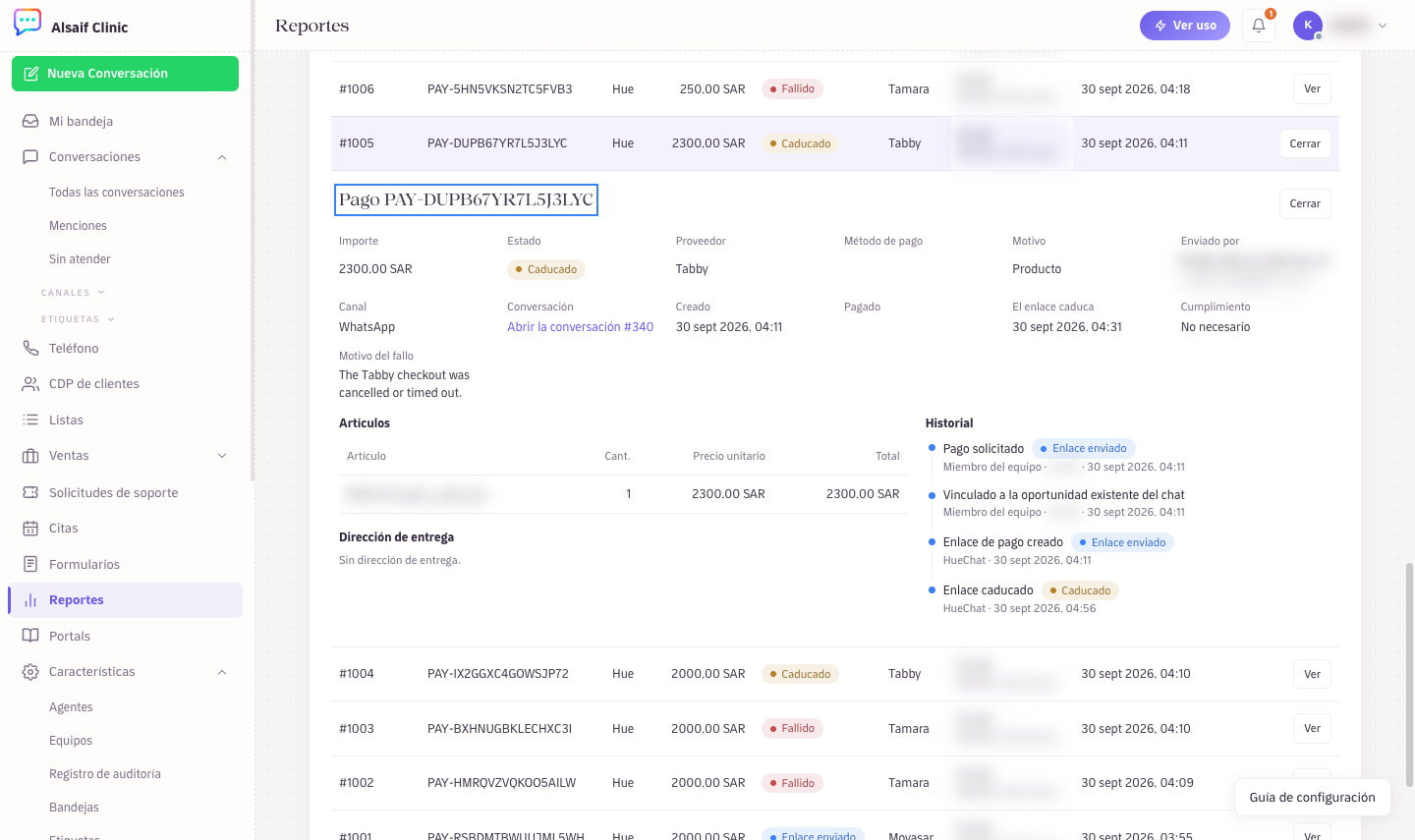Click the Caducado status badge in row #1004

pos(800,674)
